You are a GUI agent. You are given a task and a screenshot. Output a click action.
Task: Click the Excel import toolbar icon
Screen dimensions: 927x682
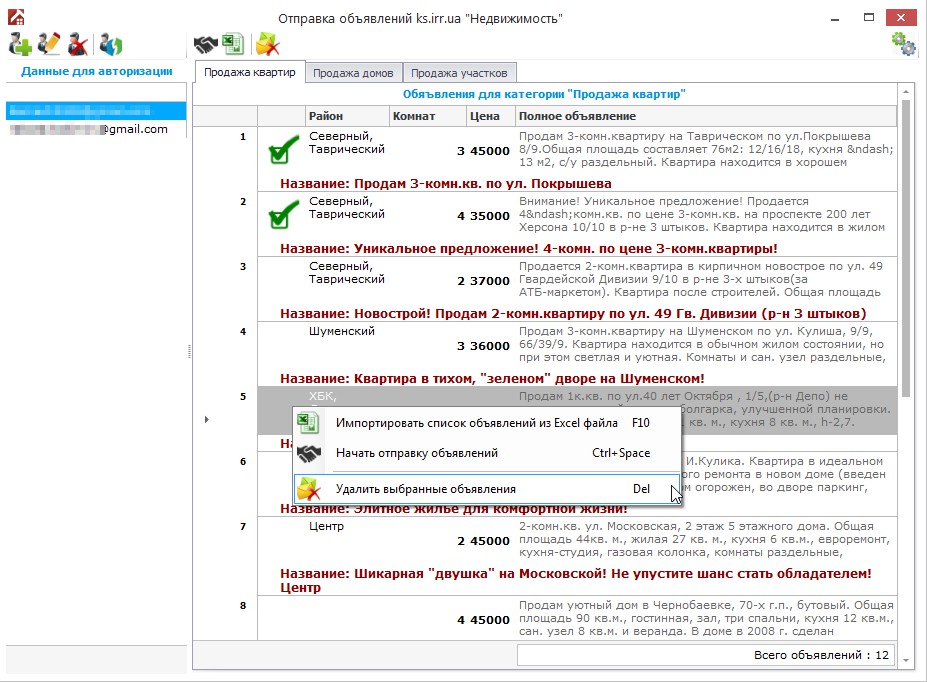(233, 44)
